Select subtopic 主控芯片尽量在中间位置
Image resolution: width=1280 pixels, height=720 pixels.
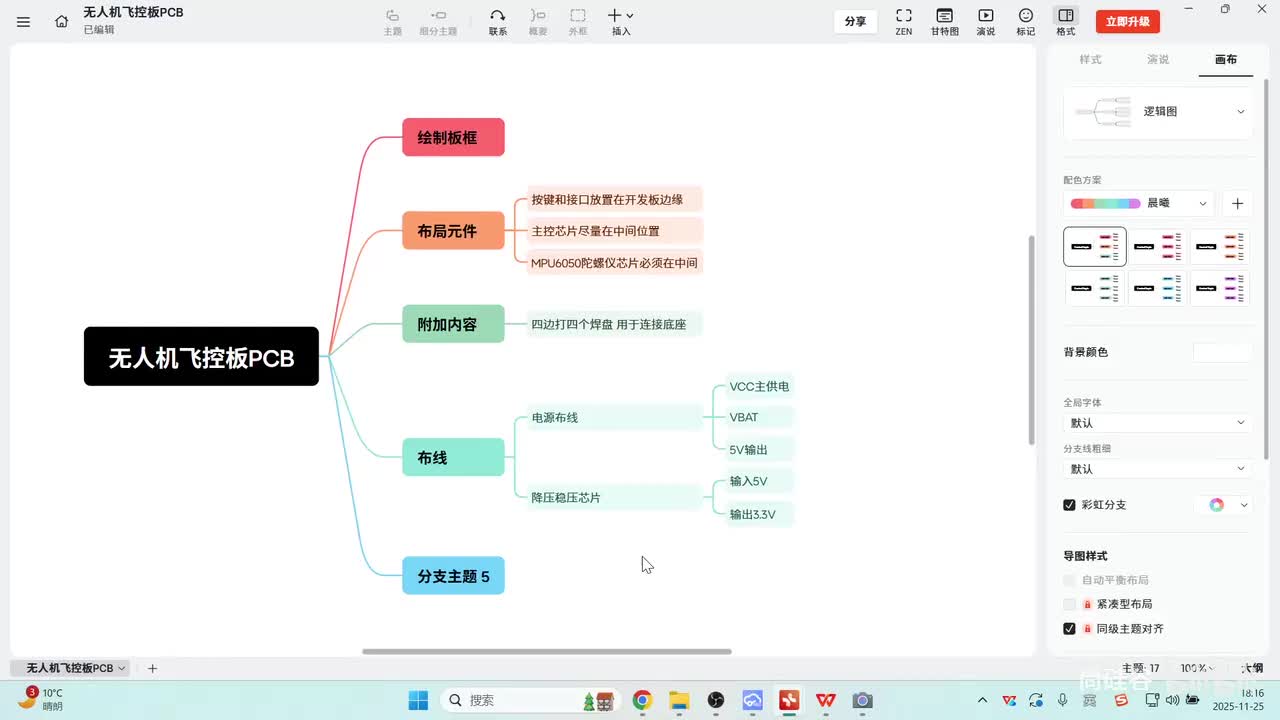tap(614, 231)
